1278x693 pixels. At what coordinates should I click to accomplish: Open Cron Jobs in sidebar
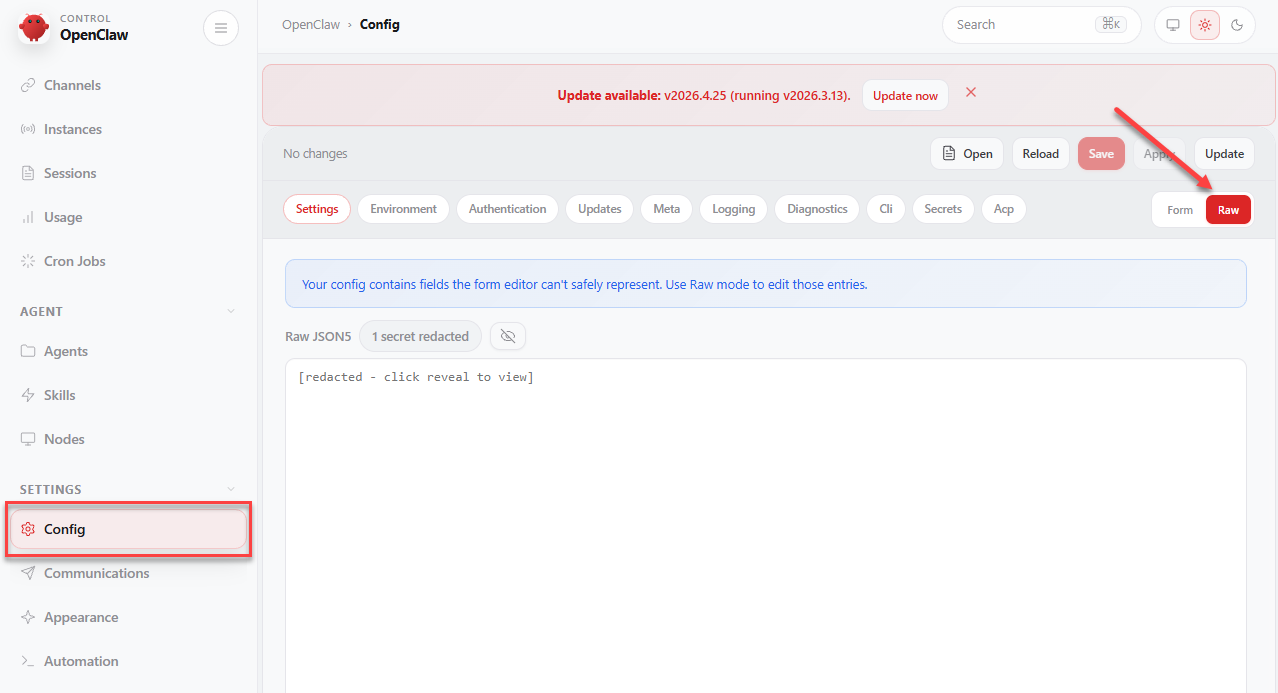(x=75, y=261)
